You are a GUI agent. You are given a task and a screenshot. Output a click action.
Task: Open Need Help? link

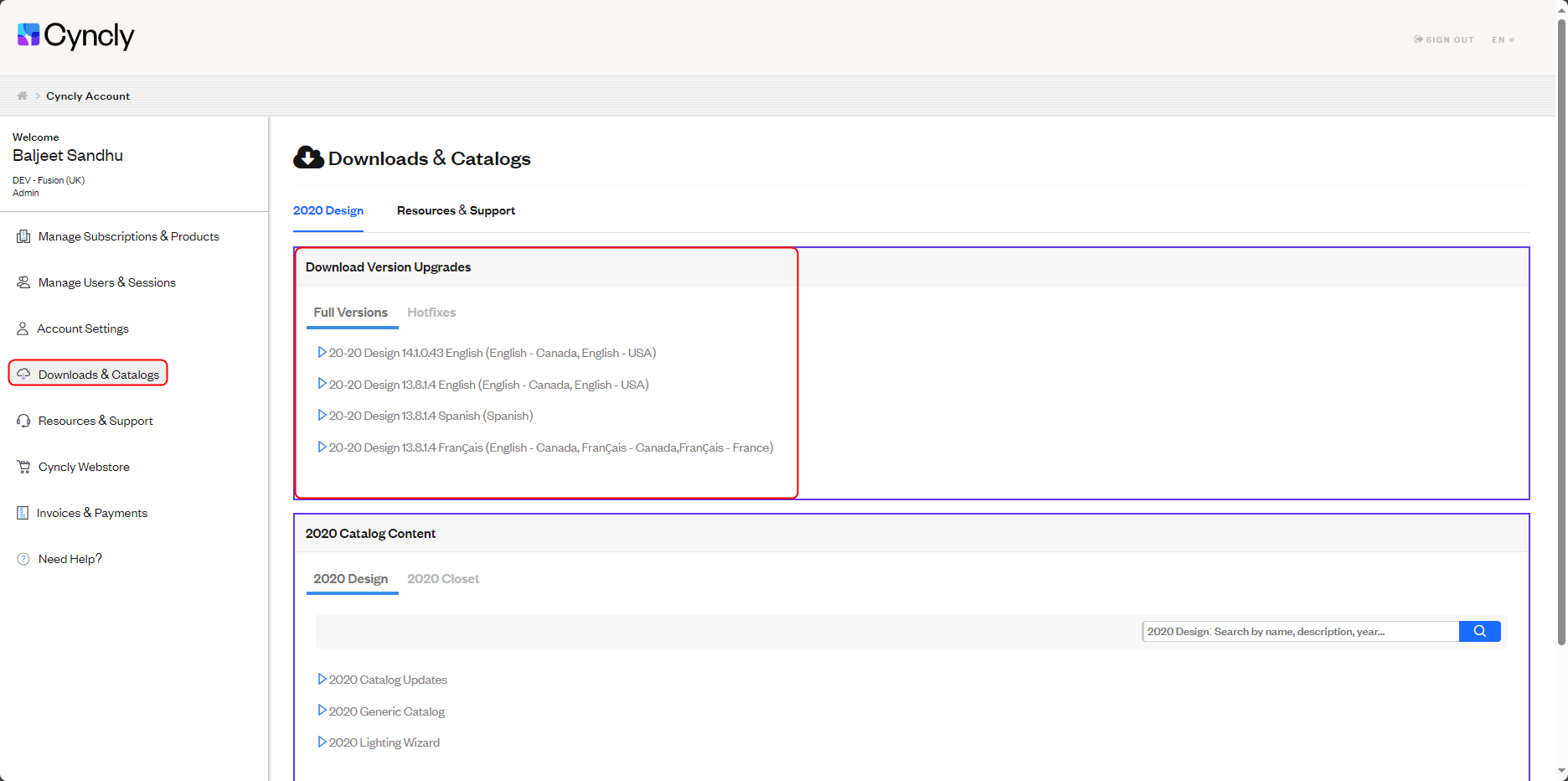point(70,559)
